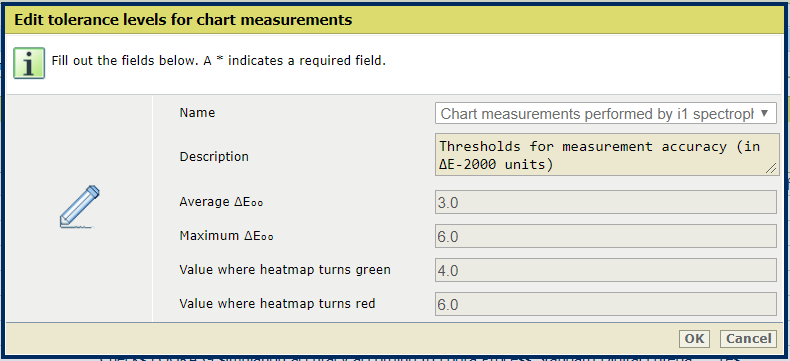Click the 'Value where heatmap turns green' label
The image size is (790, 361).
coord(285,270)
